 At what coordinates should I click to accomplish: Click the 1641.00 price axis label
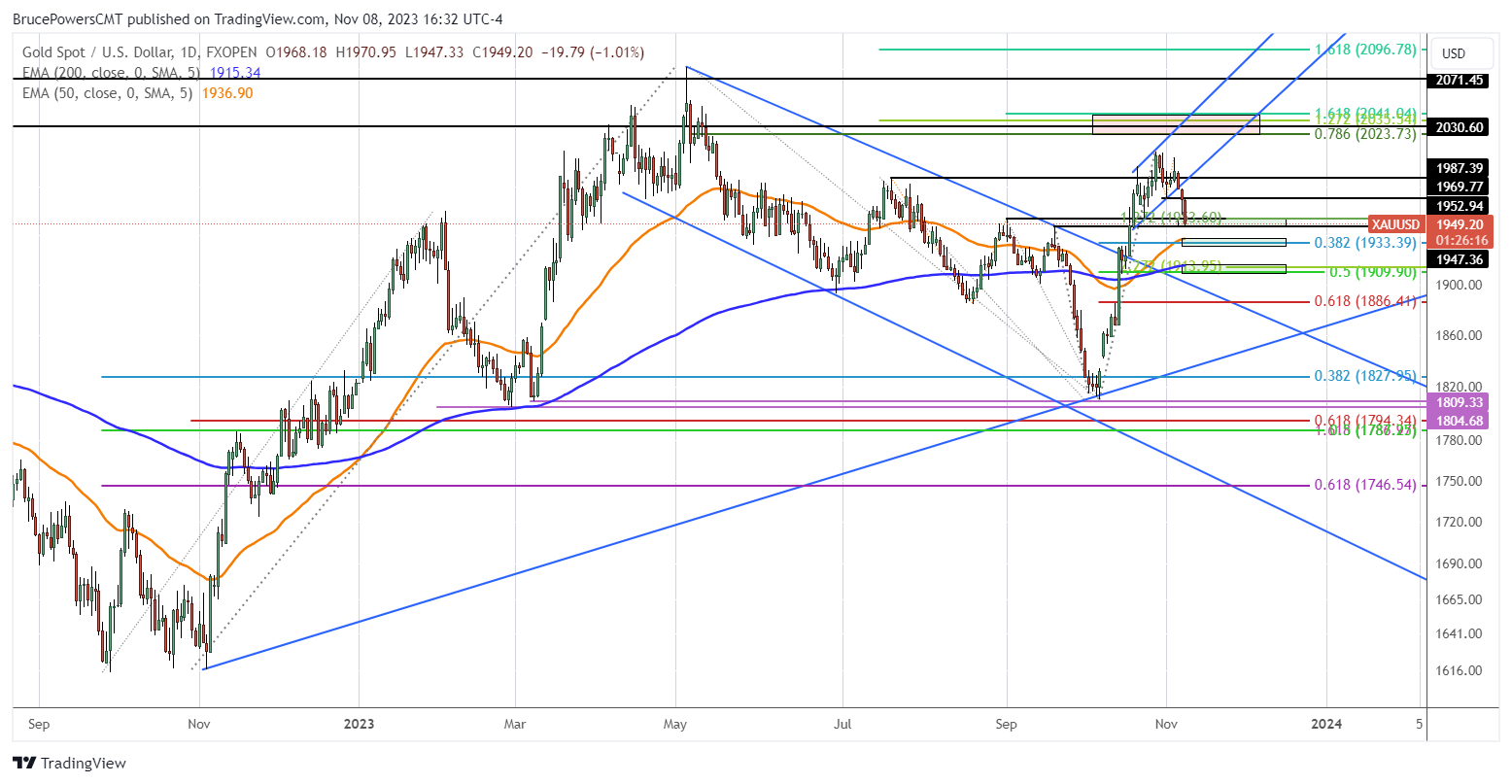point(1459,633)
